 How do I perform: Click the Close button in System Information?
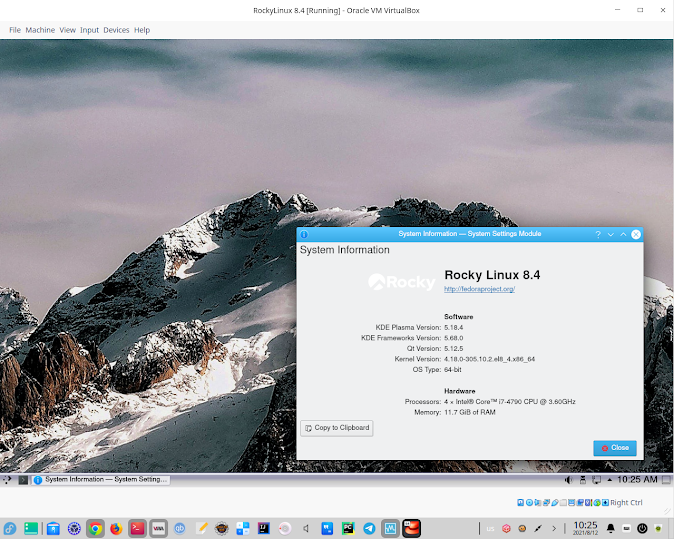615,448
